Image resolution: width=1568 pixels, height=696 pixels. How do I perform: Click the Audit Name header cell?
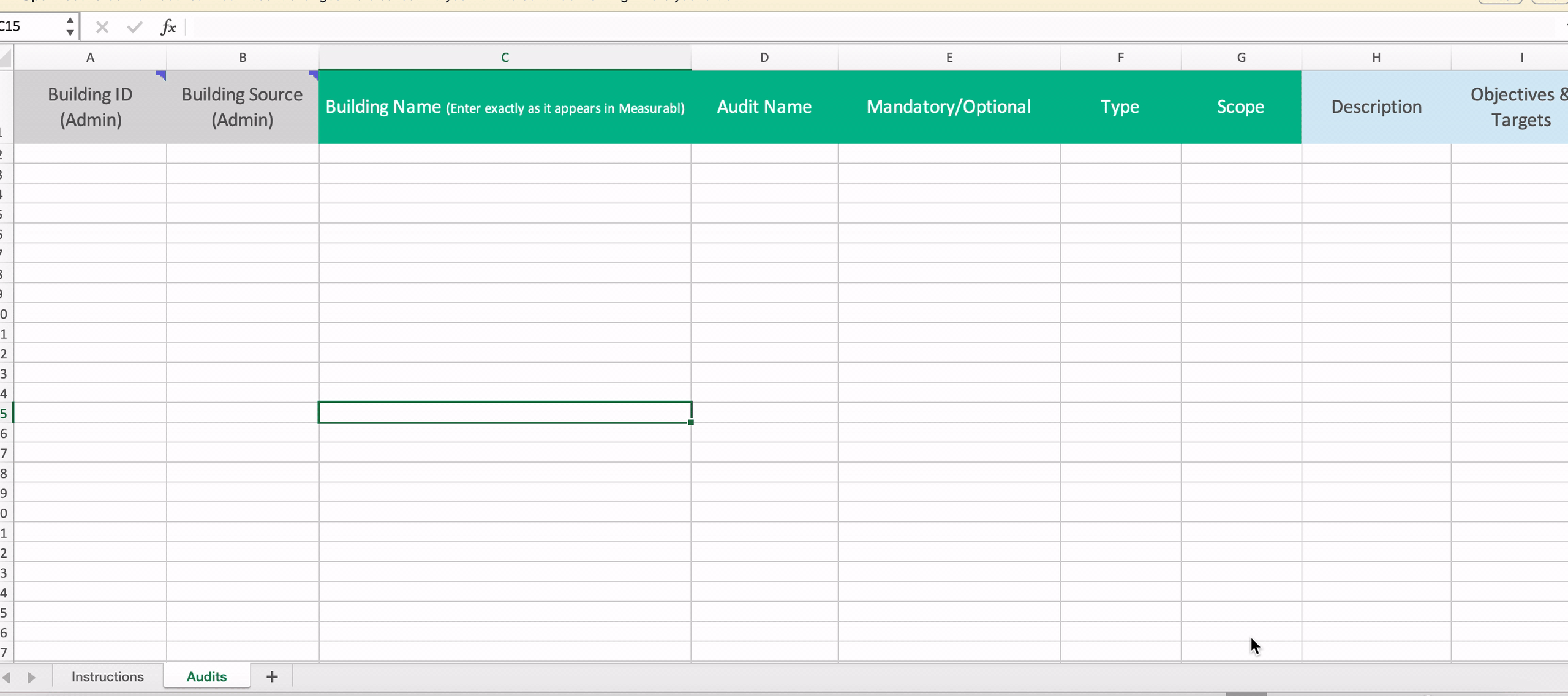764,107
